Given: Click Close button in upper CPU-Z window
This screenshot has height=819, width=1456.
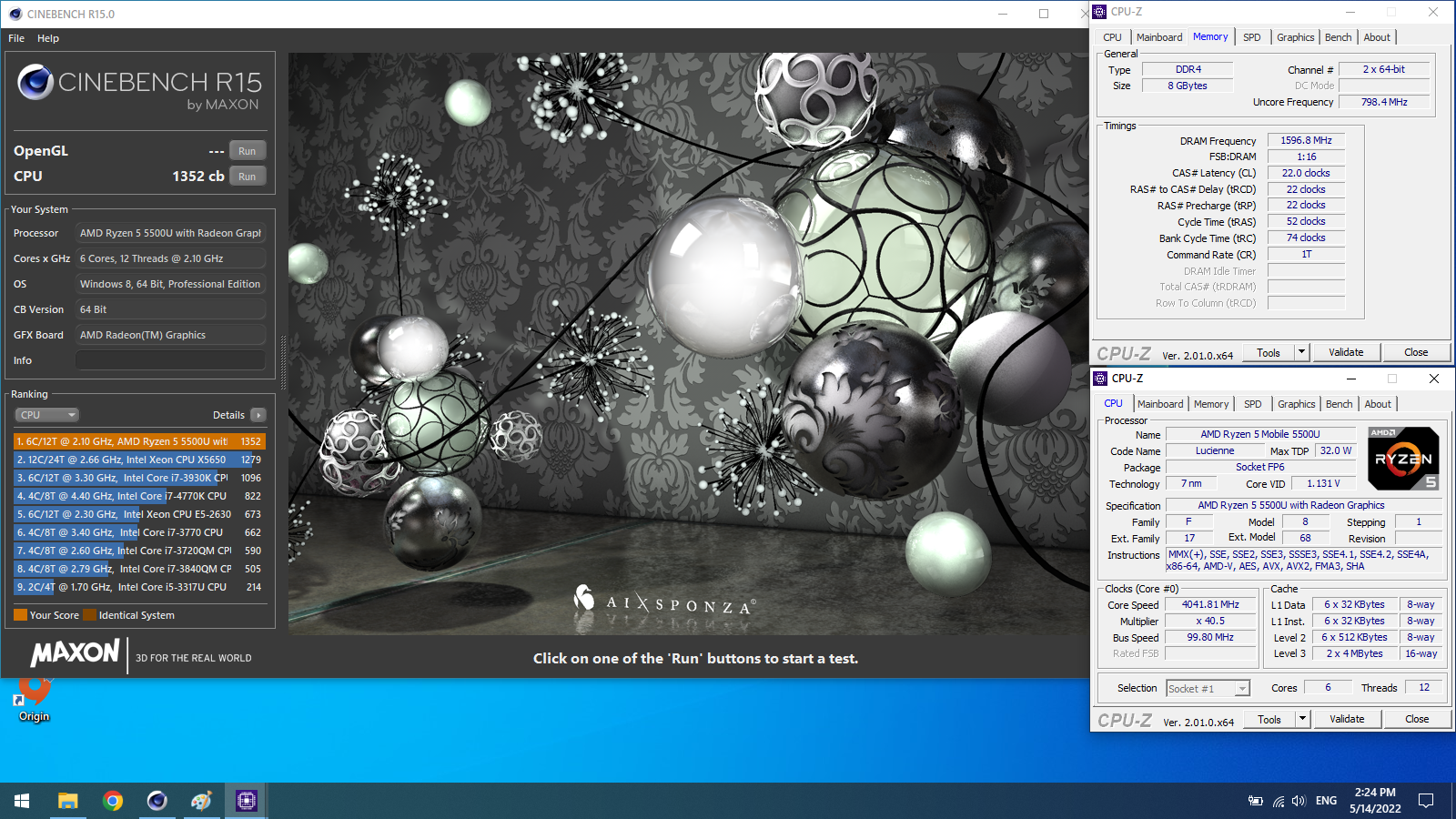Looking at the screenshot, I should click(x=1416, y=353).
